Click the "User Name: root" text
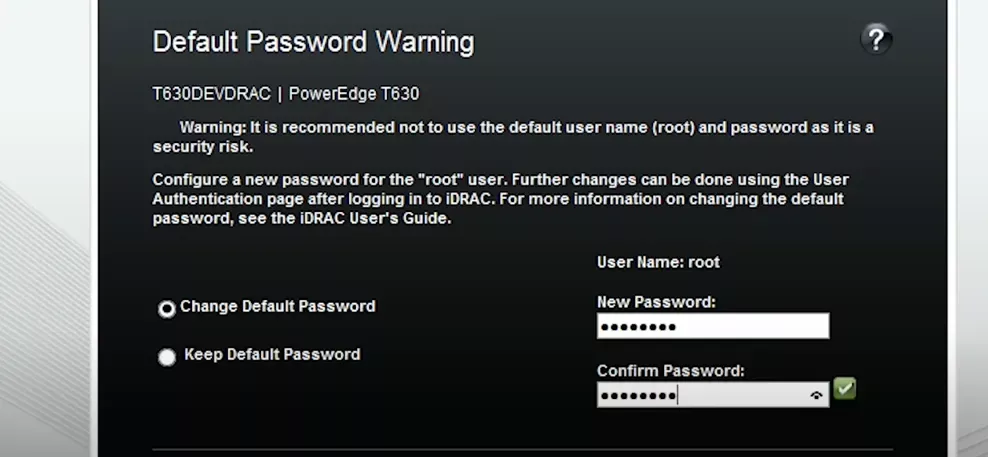 [x=658, y=263]
